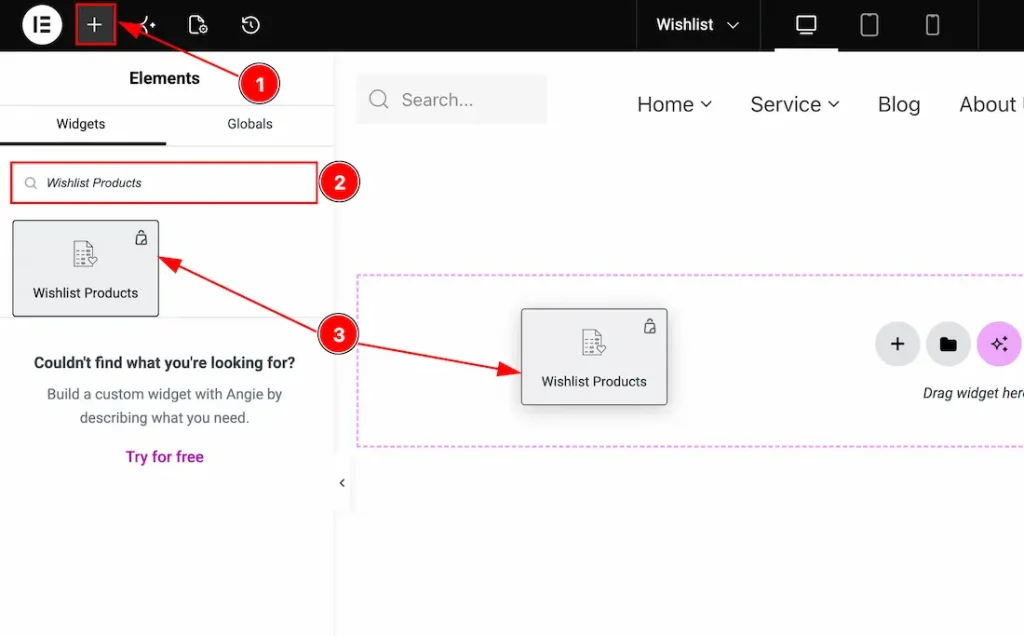Click the Try for free link
Screen dimensions: 1024x636
click(165, 456)
